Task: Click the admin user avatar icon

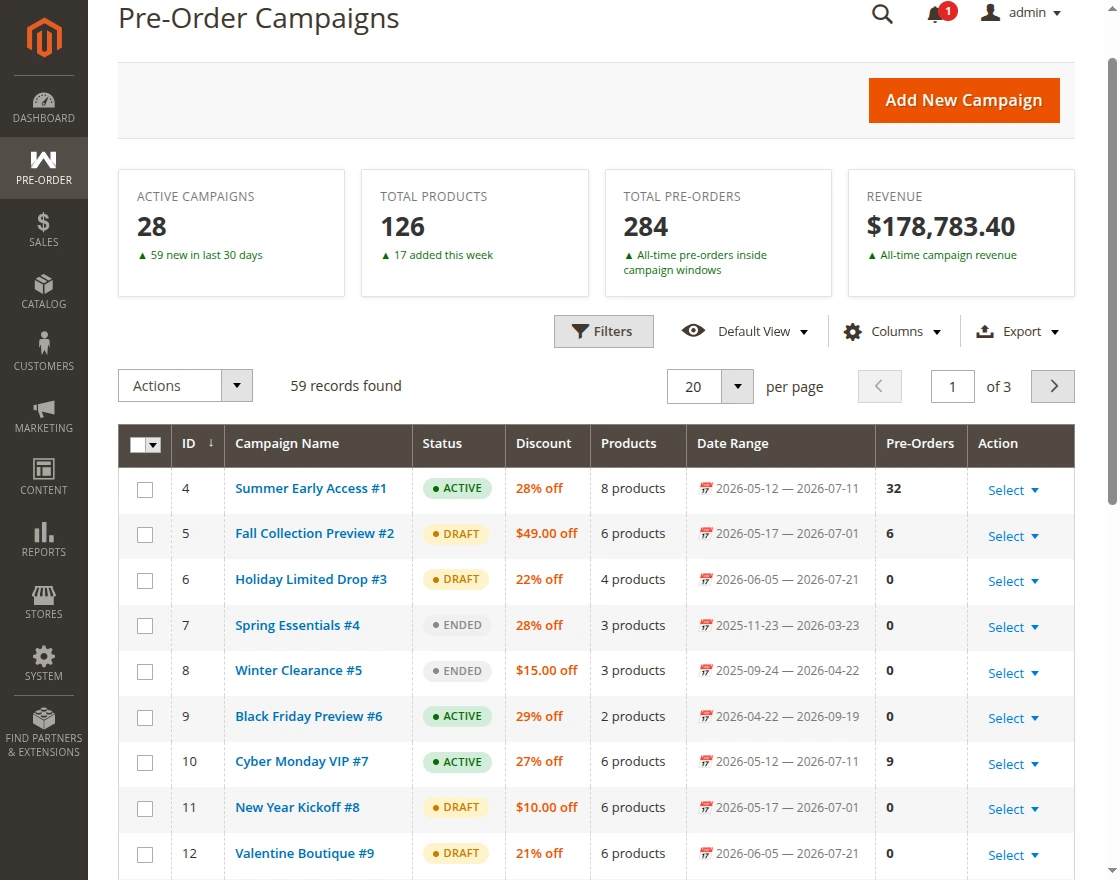Action: pyautogui.click(x=990, y=13)
